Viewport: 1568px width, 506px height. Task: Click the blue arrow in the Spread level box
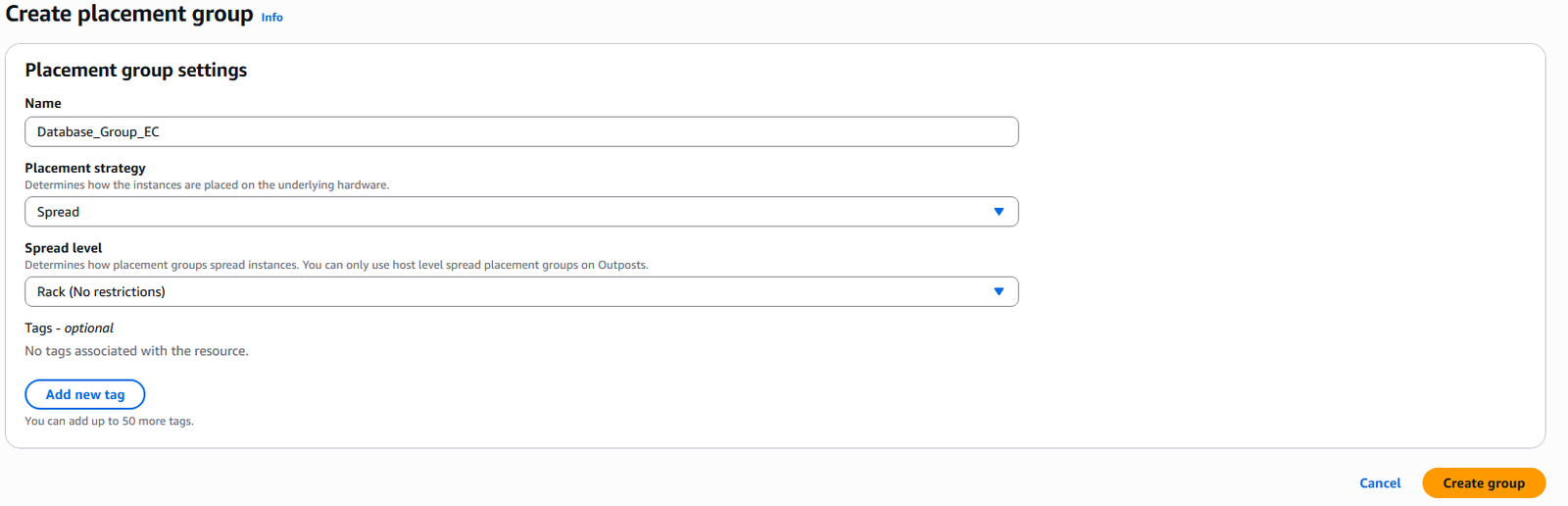[999, 291]
